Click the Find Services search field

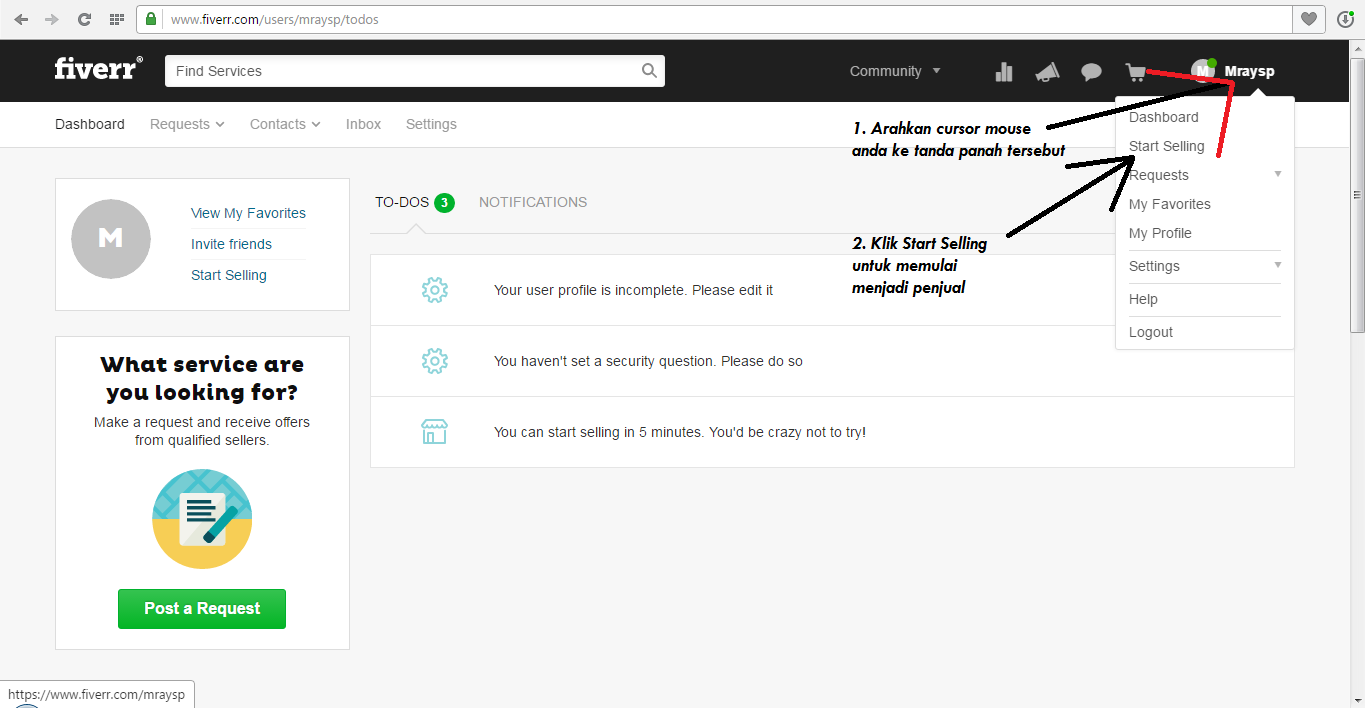pyautogui.click(x=414, y=71)
